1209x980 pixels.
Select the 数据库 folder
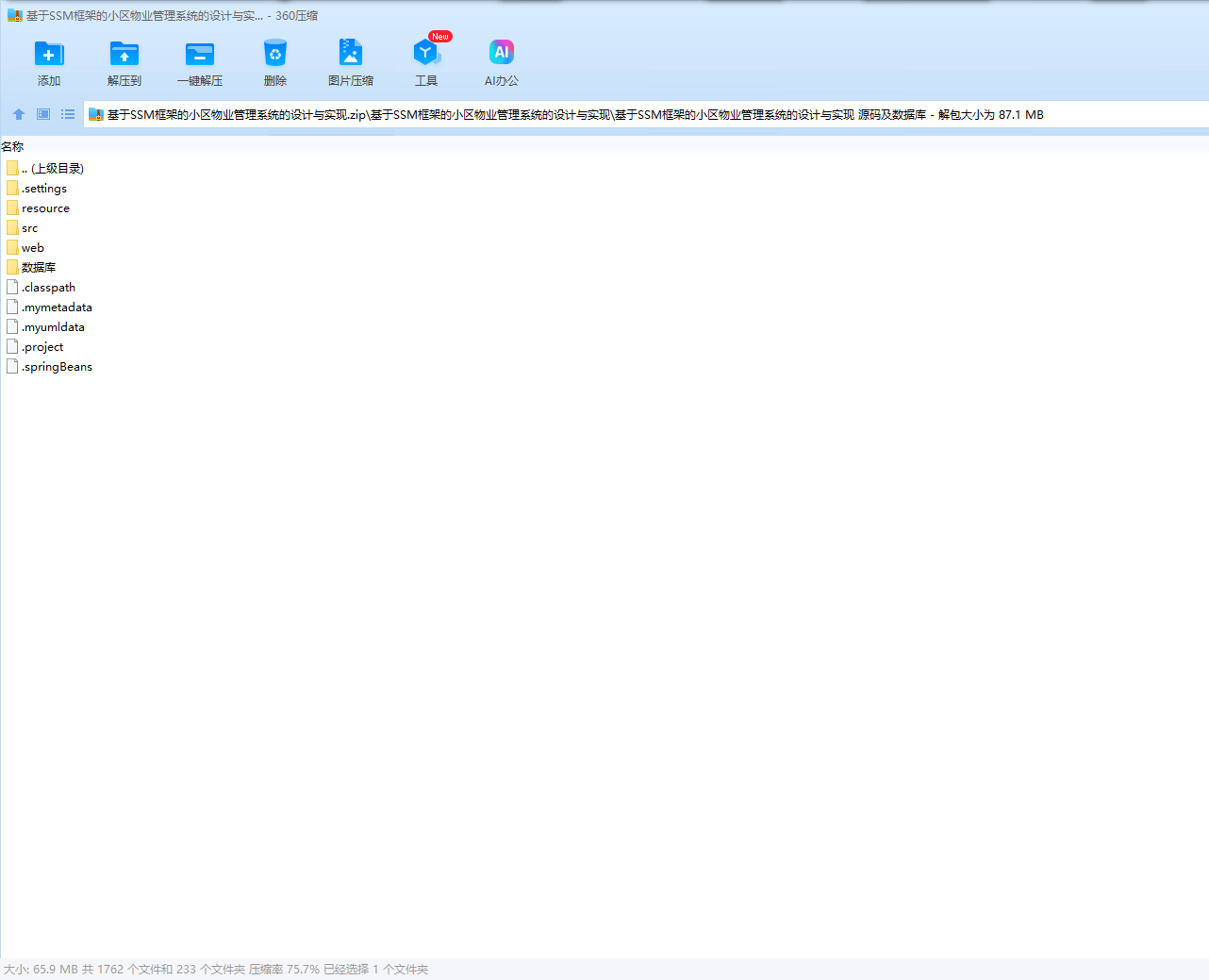tap(31, 267)
